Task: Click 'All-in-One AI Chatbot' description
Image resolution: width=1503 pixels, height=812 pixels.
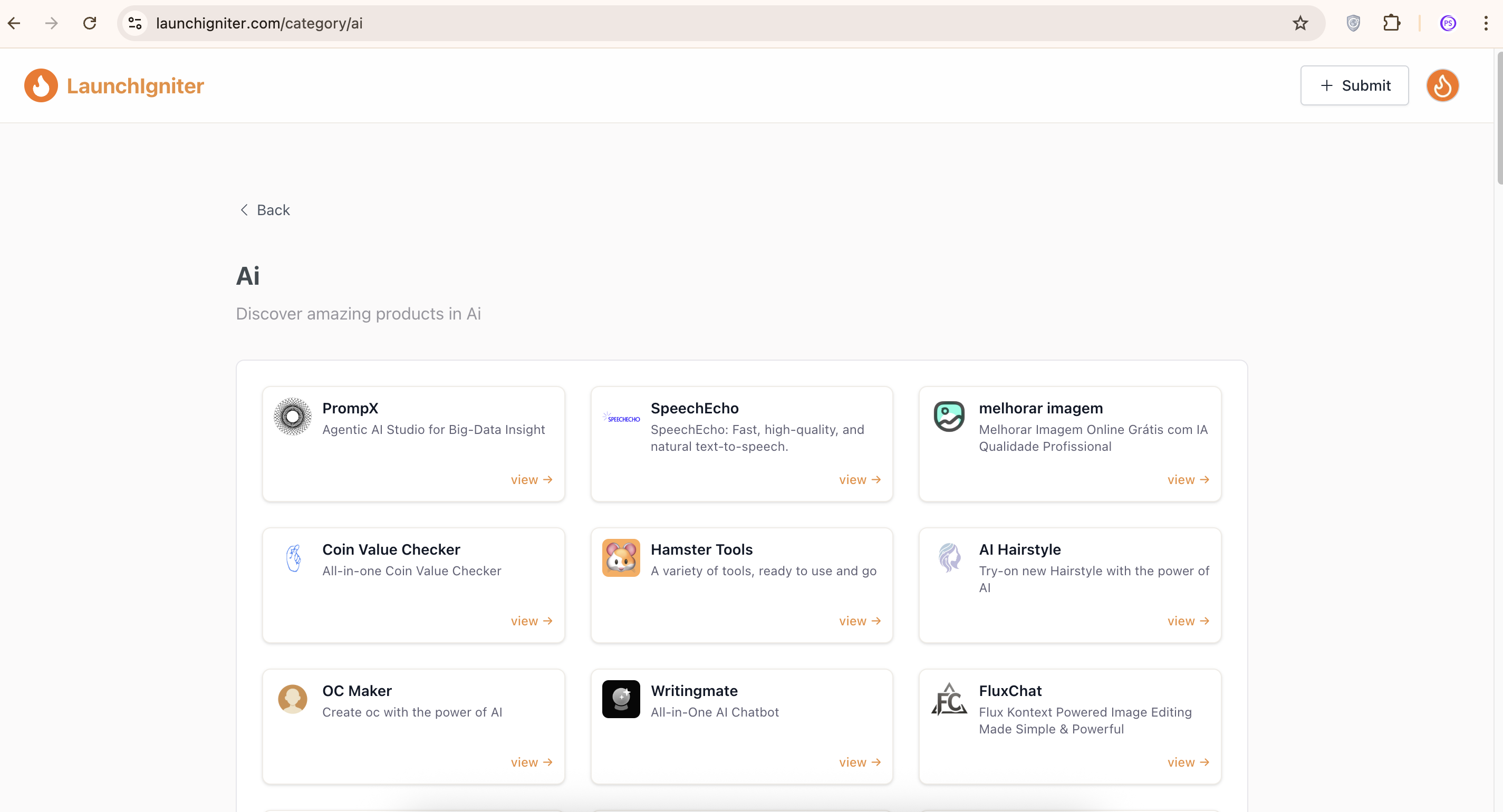Action: pos(715,712)
